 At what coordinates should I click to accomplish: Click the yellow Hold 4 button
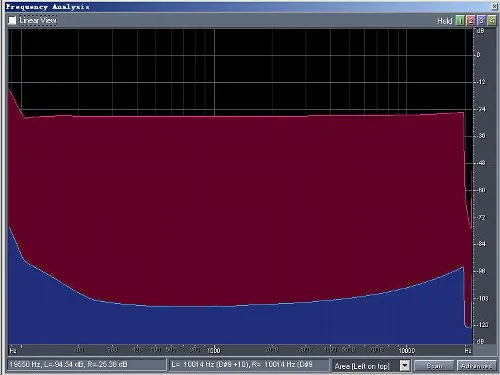(492, 21)
